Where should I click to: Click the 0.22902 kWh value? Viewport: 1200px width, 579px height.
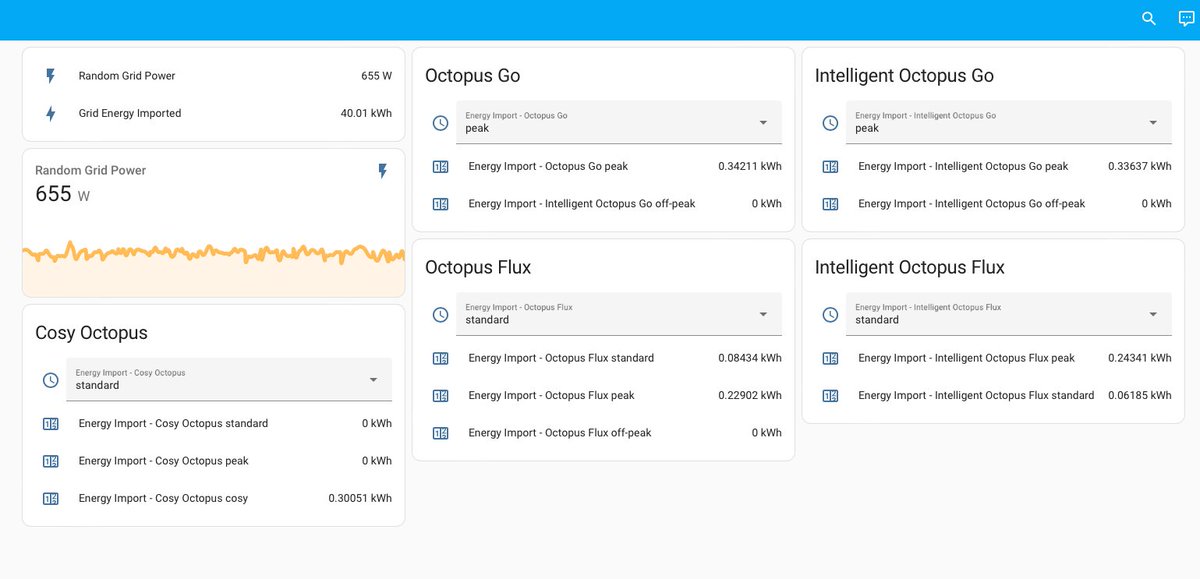750,396
